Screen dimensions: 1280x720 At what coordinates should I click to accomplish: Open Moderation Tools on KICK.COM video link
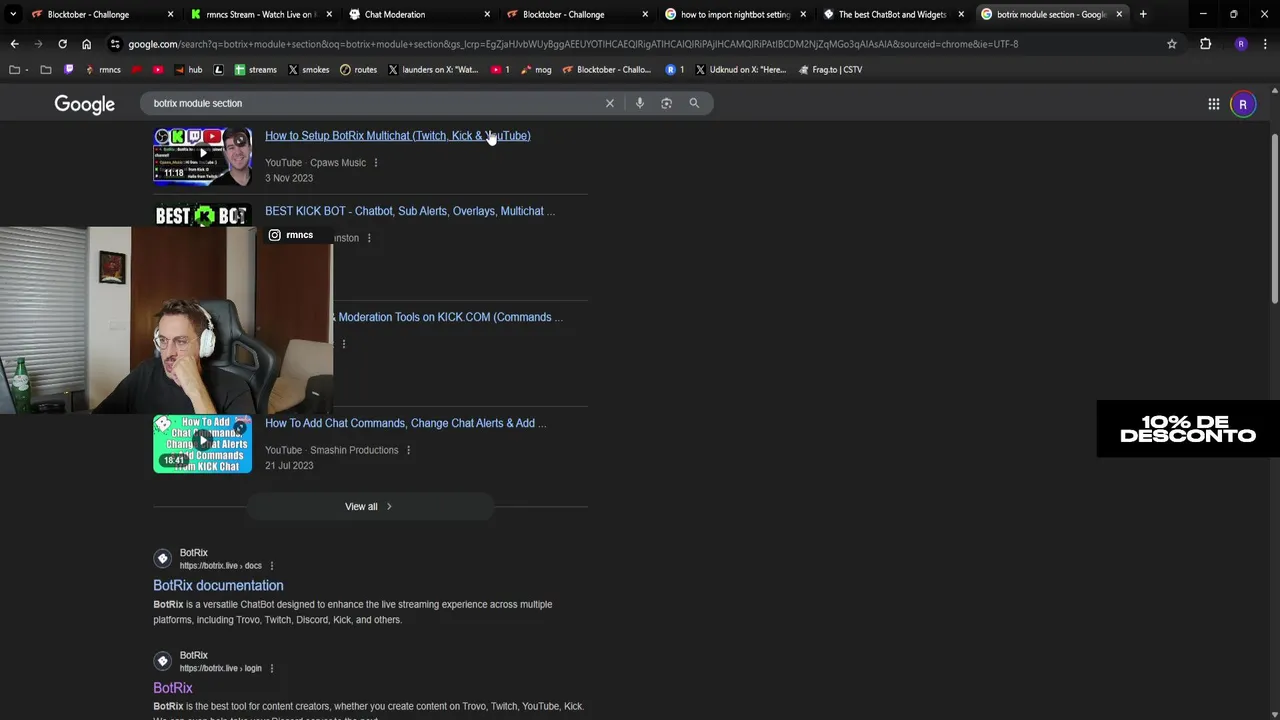[x=450, y=317]
